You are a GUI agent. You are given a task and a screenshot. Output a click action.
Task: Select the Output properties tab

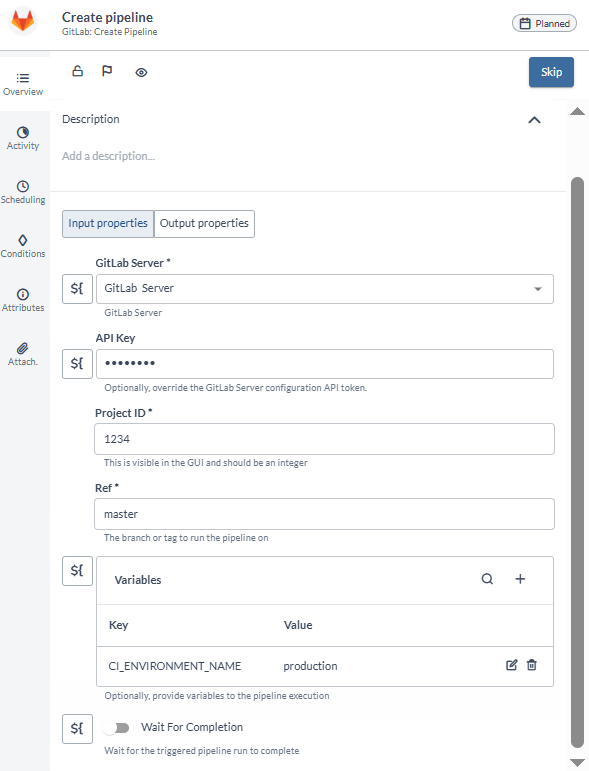point(204,224)
